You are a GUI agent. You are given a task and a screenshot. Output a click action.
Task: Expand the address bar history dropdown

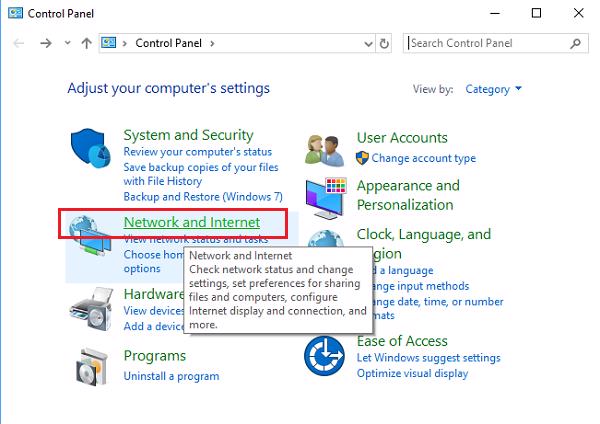(x=365, y=44)
